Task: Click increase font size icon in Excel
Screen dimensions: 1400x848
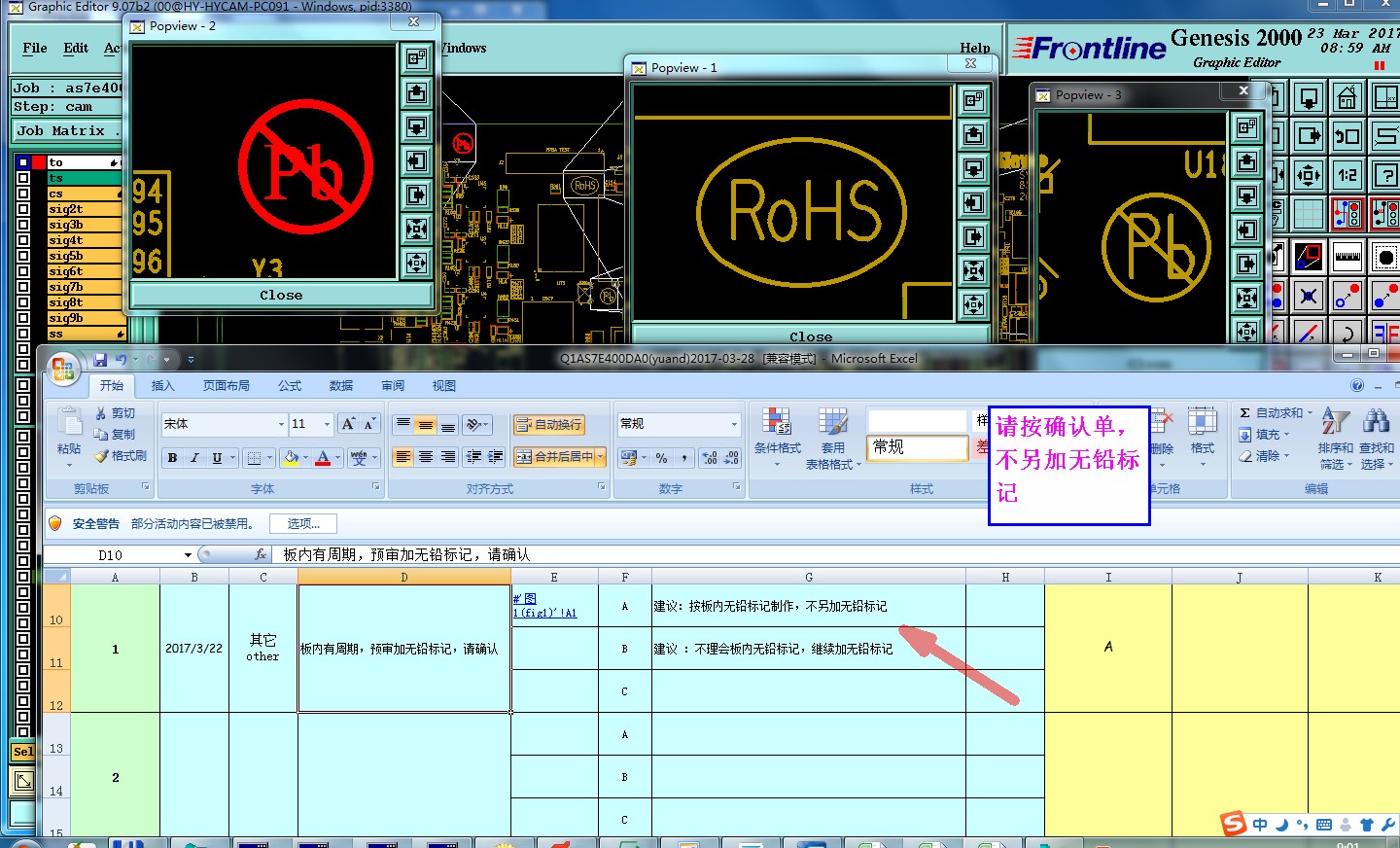Action: tap(348, 424)
